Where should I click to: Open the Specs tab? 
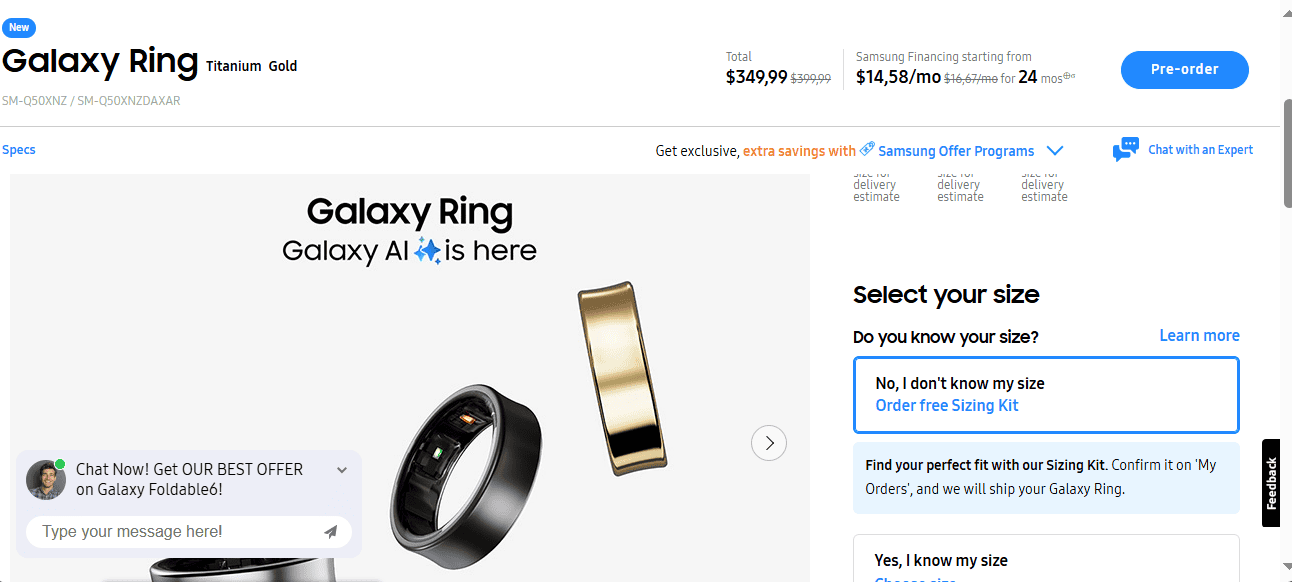click(x=18, y=149)
